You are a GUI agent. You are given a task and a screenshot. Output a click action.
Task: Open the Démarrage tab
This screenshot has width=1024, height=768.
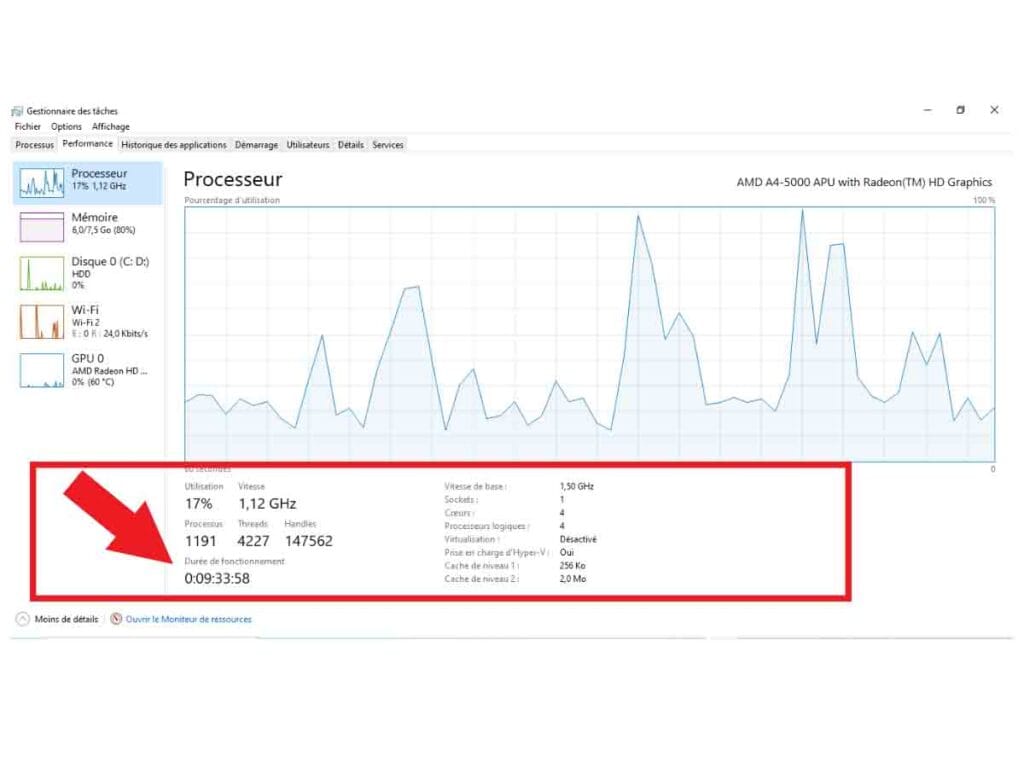click(257, 144)
